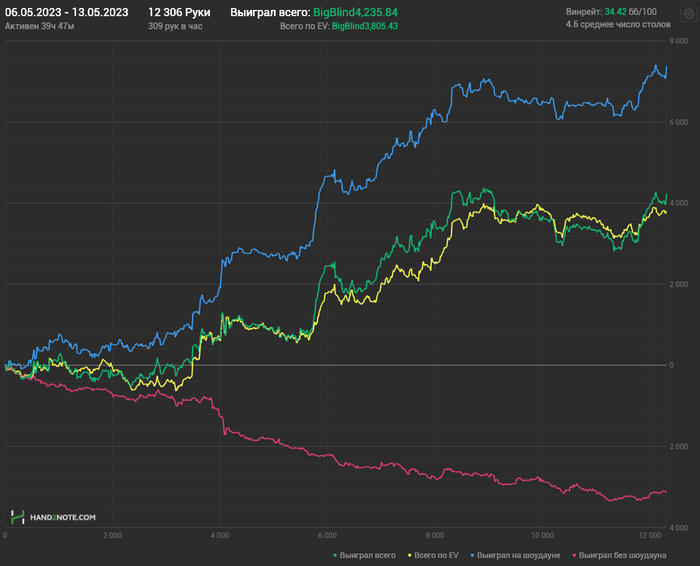Click the '2 000' x-axis label

click(x=112, y=536)
